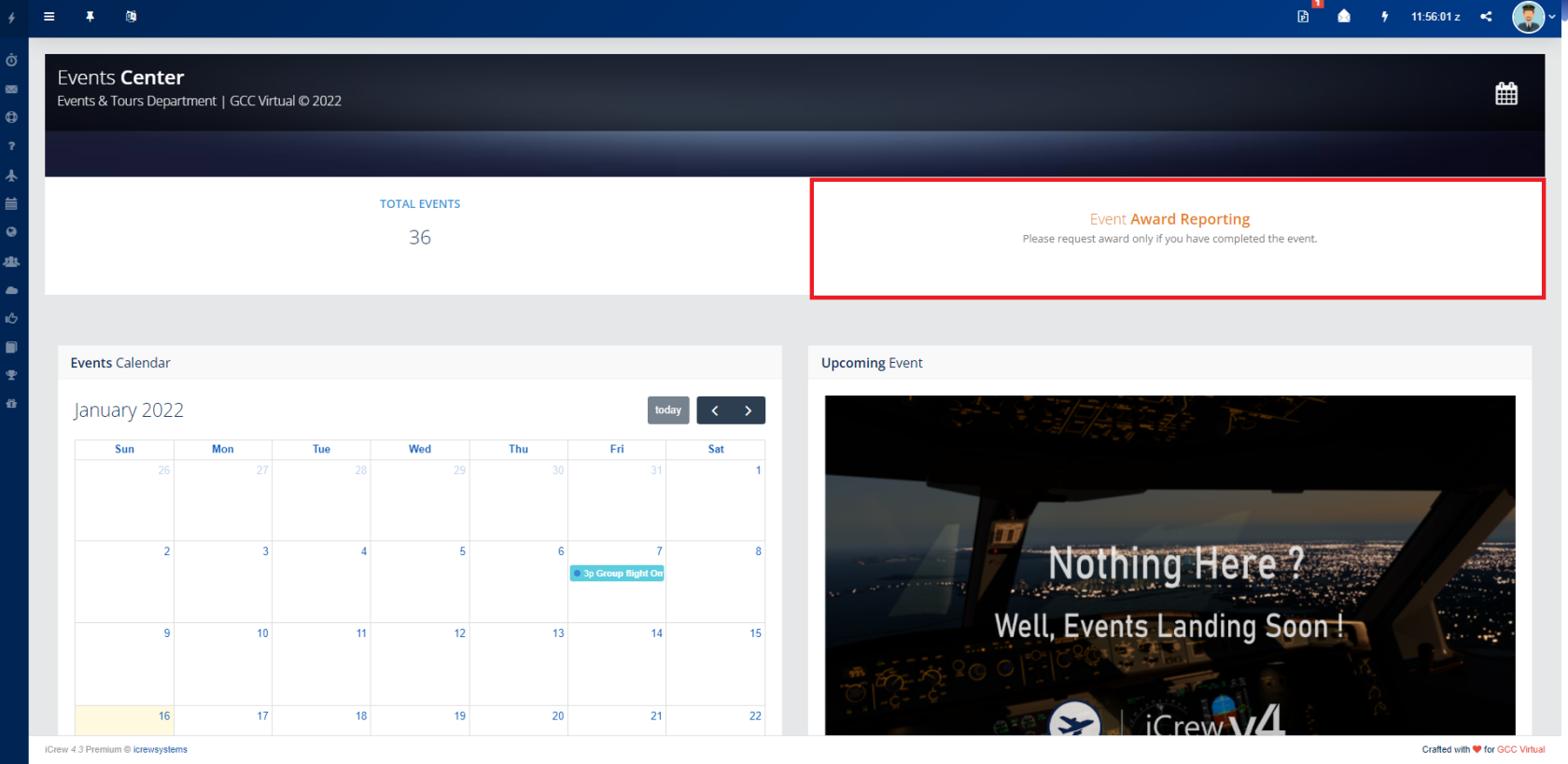1568x764 pixels.
Task: Click the lifebuoy support icon in sidebar
Action: 11,118
